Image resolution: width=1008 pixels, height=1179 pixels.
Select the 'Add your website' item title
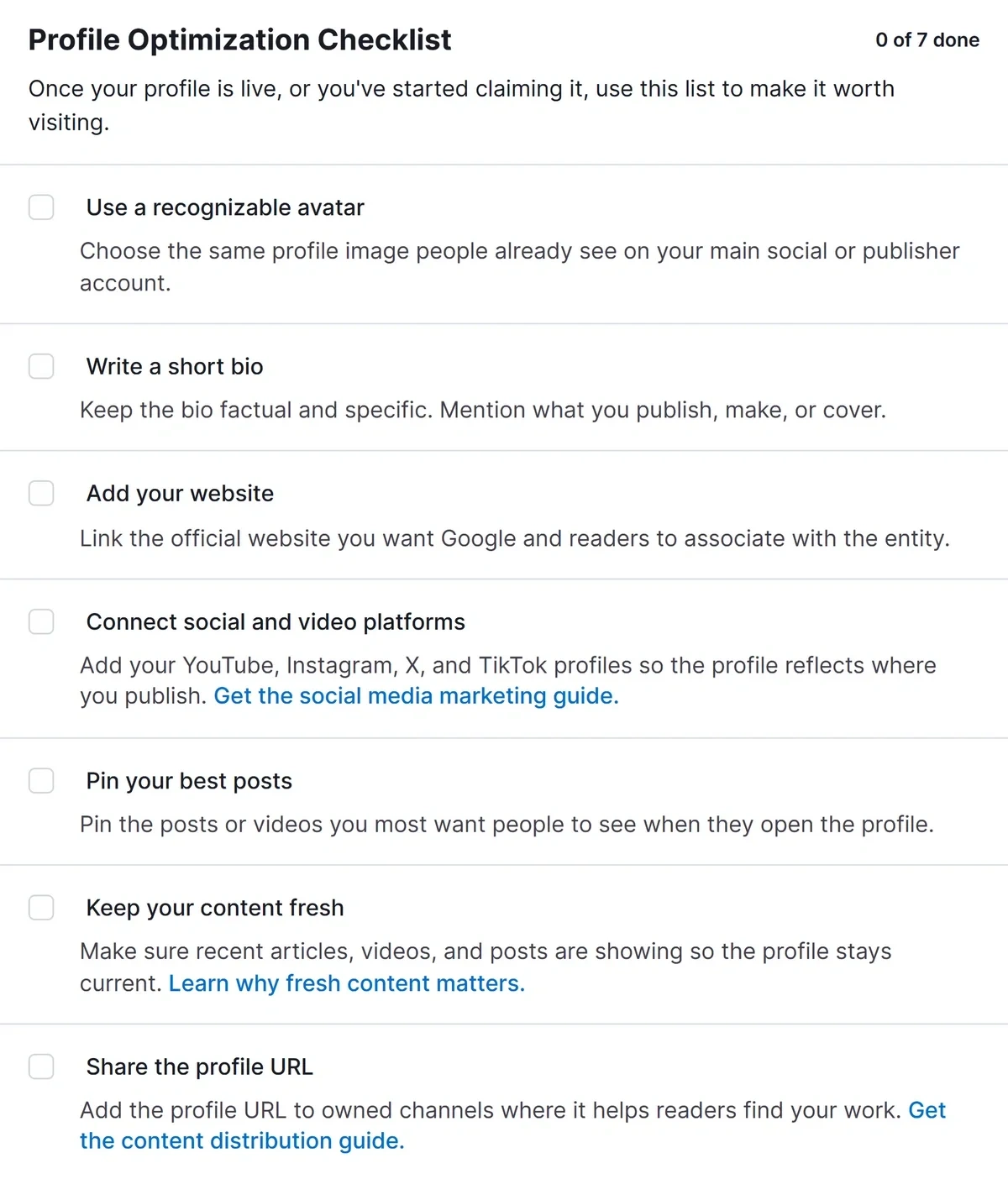coord(180,493)
